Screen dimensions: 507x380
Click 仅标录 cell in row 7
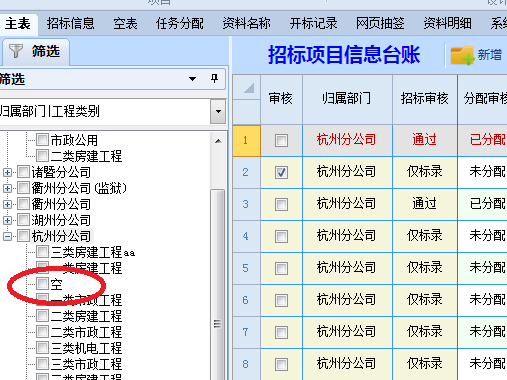(425, 332)
